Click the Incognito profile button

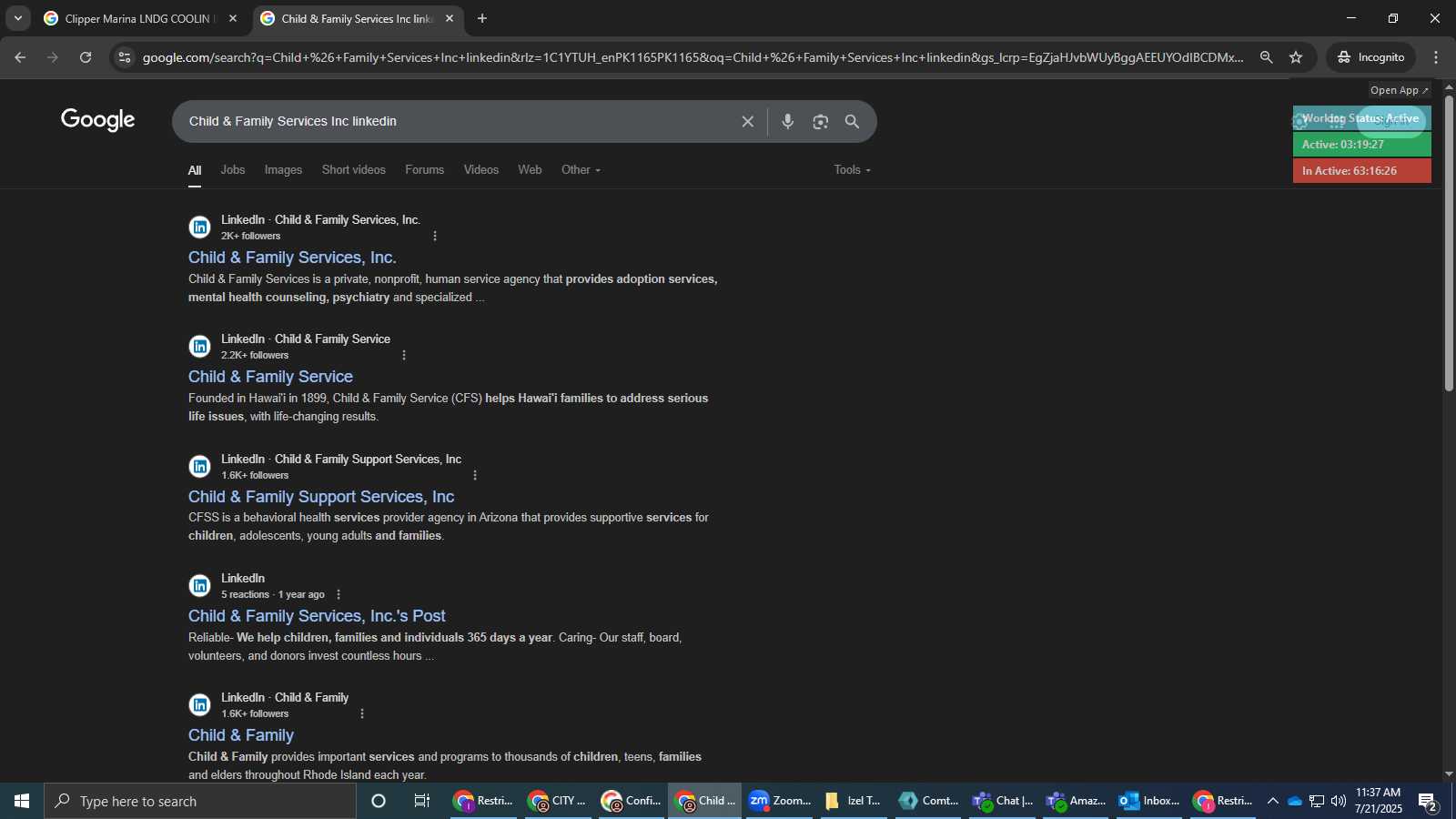coord(1371,57)
